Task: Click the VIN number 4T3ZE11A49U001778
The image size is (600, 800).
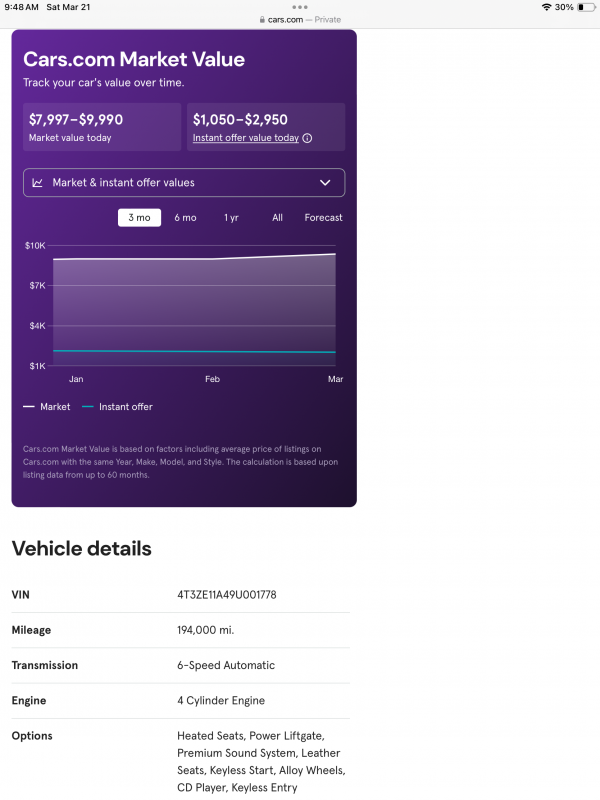Action: [x=227, y=595]
